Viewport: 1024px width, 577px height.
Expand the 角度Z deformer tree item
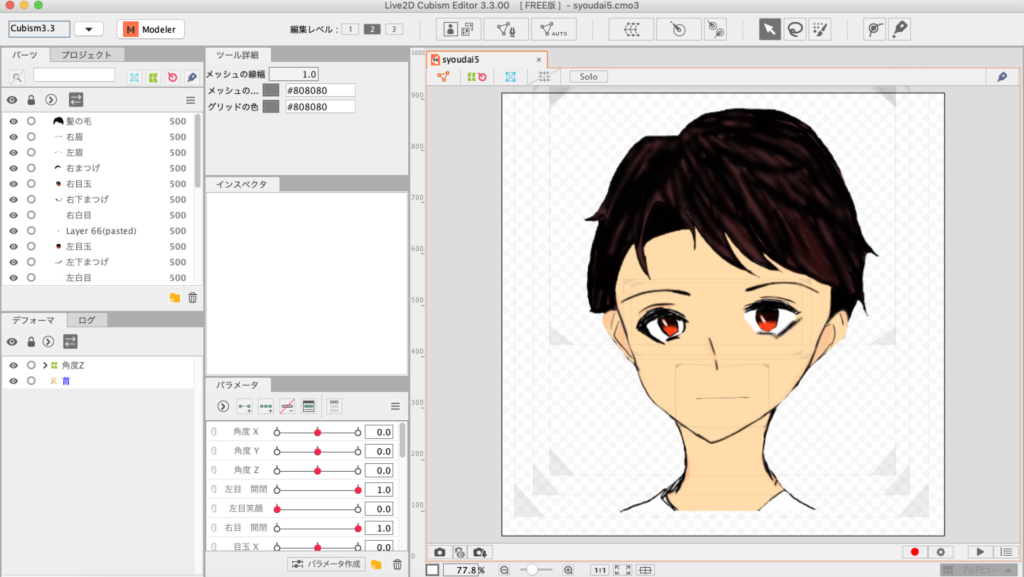coord(45,365)
